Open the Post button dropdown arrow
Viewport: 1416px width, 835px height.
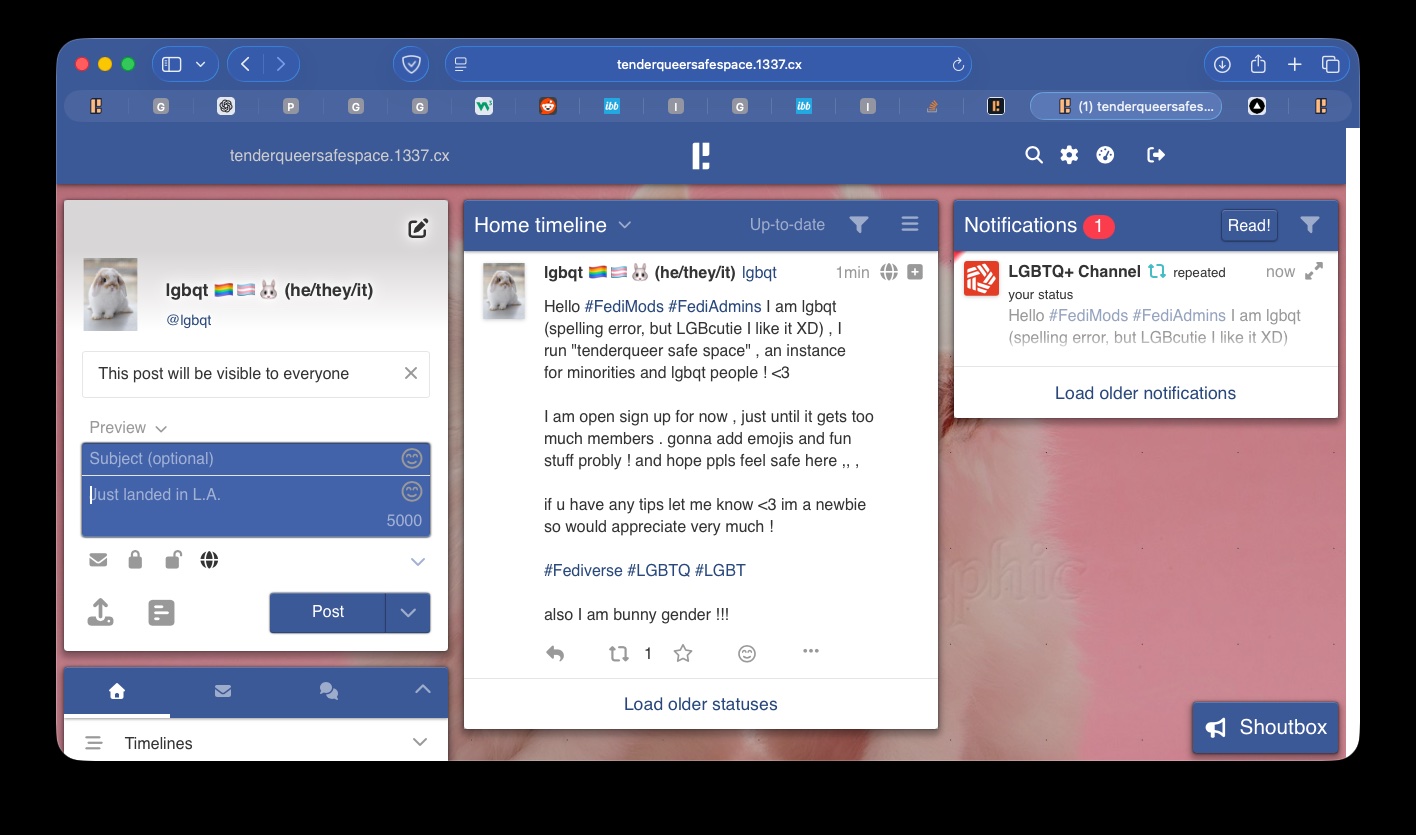(408, 613)
